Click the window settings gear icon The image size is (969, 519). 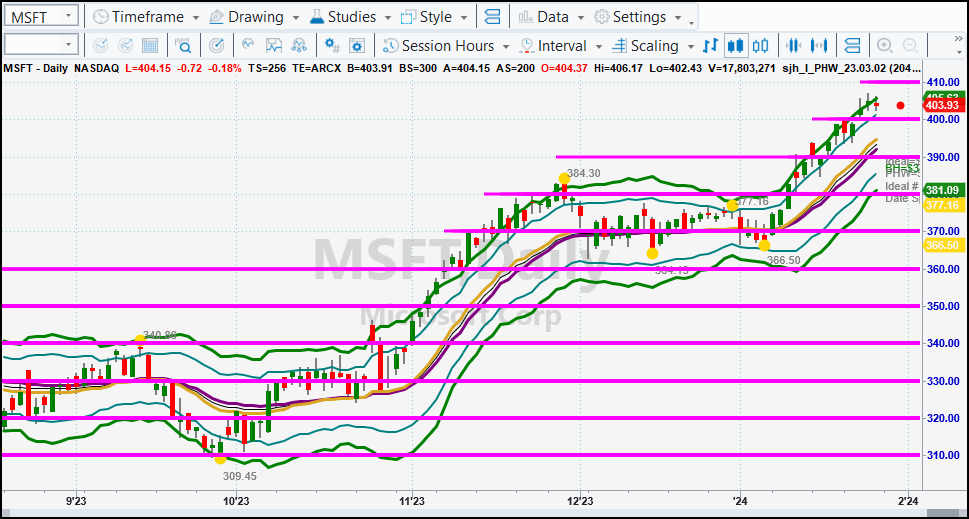tap(357, 45)
